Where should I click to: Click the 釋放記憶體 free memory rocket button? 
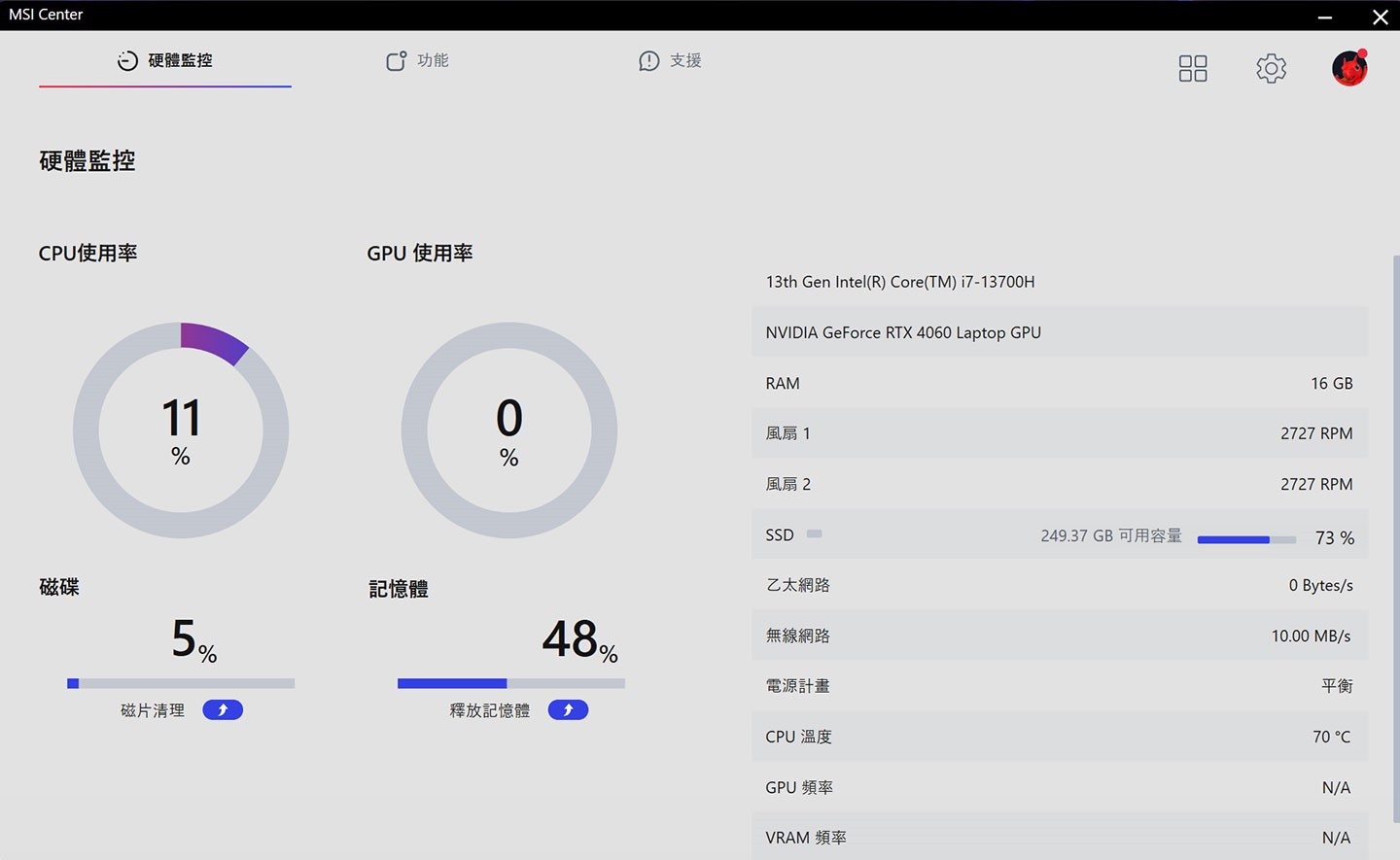point(568,710)
